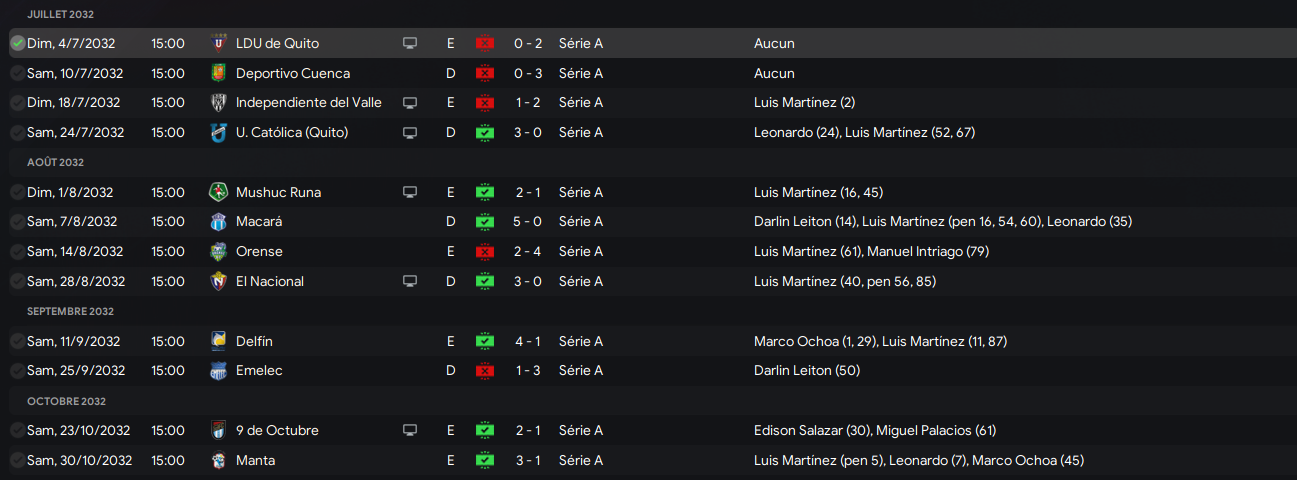Image resolution: width=1297 pixels, height=480 pixels.
Task: Click the LDU de Quito club crest
Action: [x=219, y=43]
